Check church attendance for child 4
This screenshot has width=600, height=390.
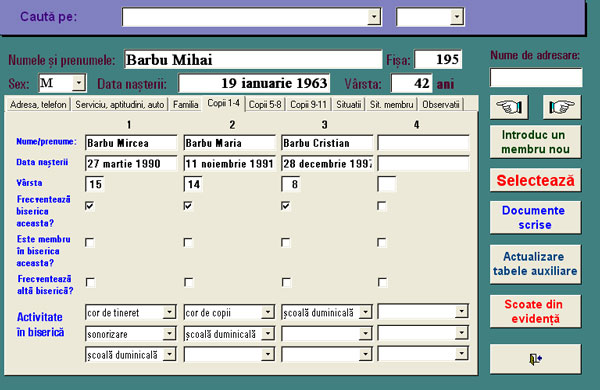pyautogui.click(x=382, y=206)
